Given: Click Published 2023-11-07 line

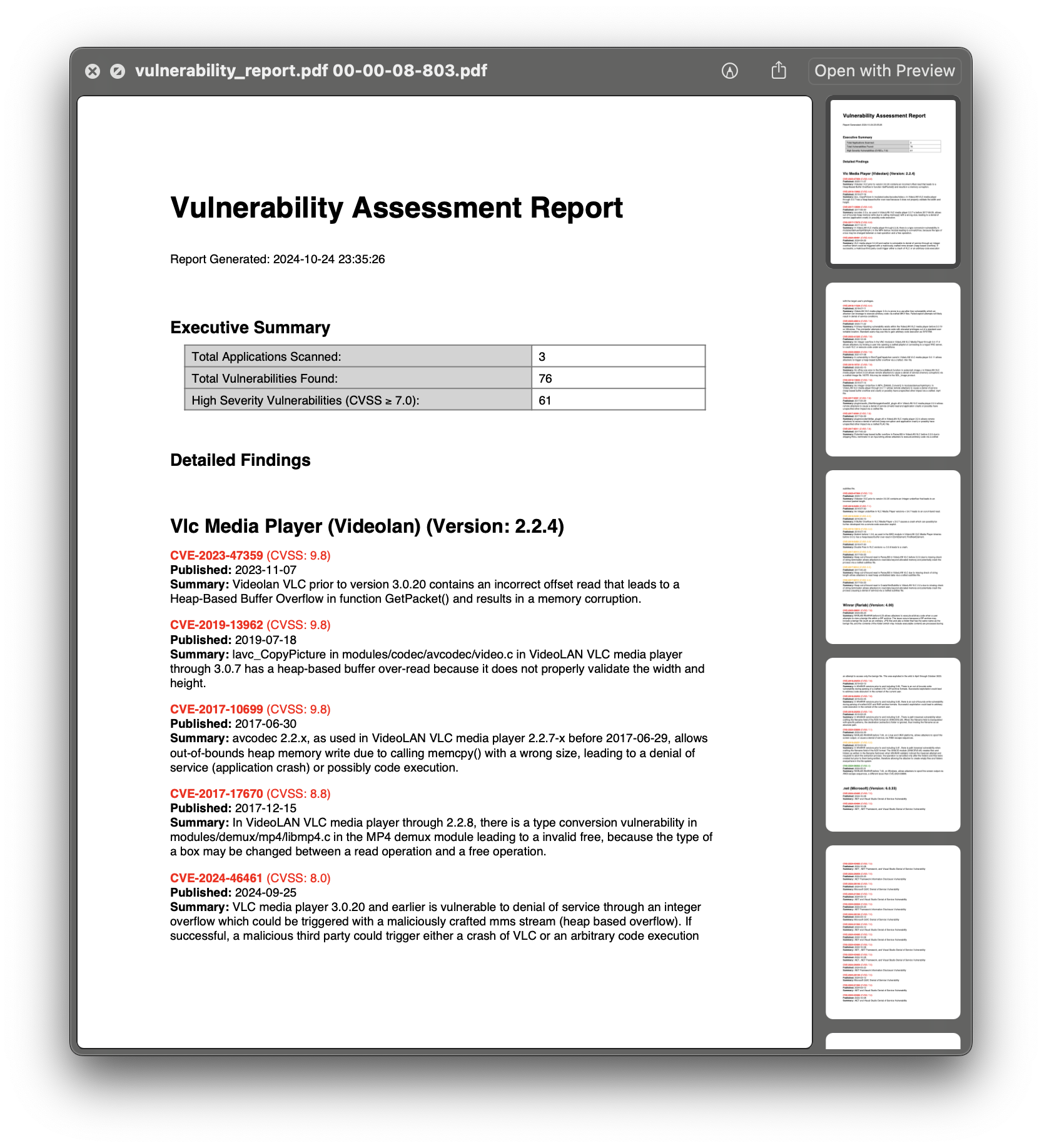Looking at the screenshot, I should pyautogui.click(x=233, y=570).
